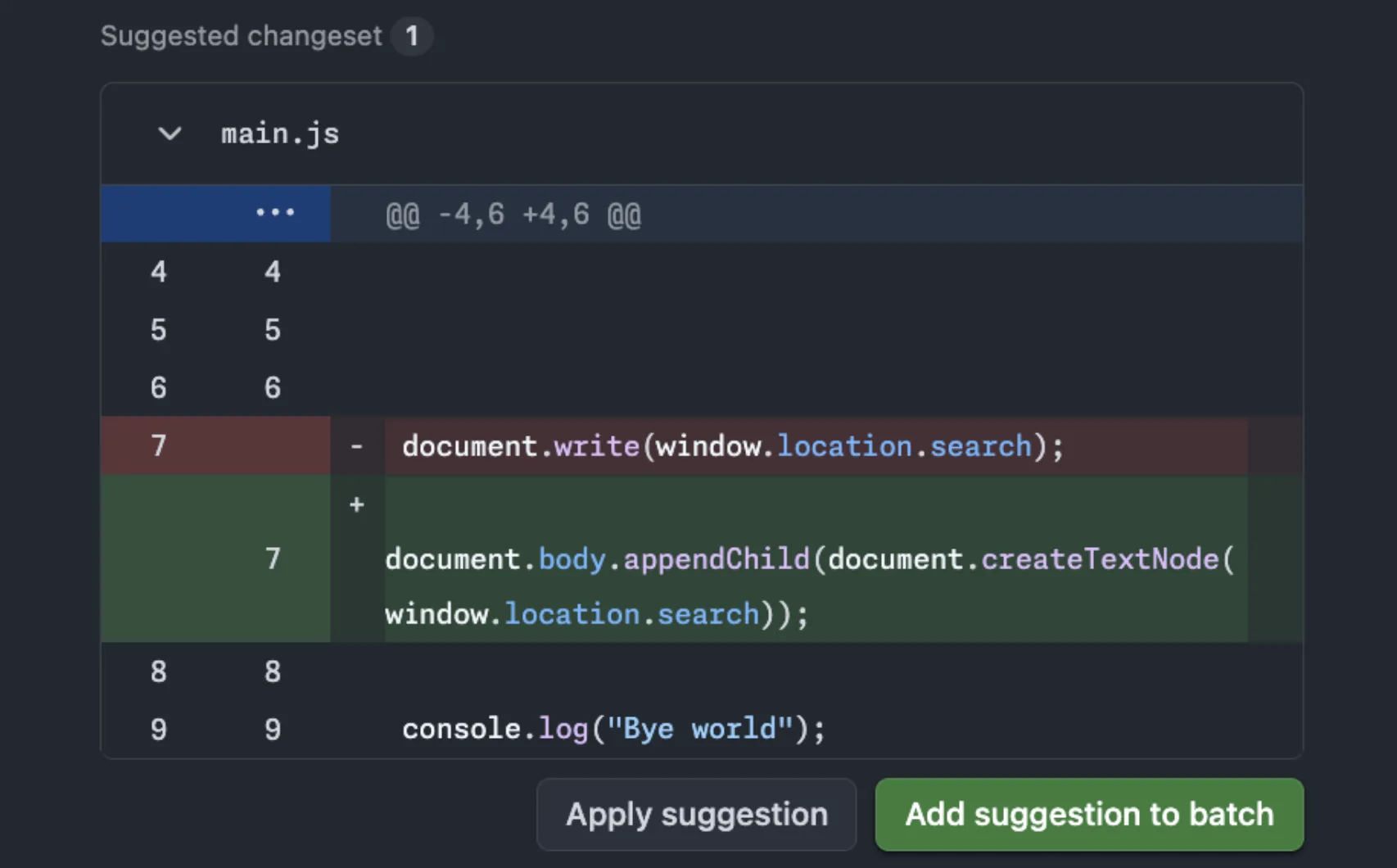1397x868 pixels.
Task: Click the minus marker on the removed line
Action: pos(356,445)
